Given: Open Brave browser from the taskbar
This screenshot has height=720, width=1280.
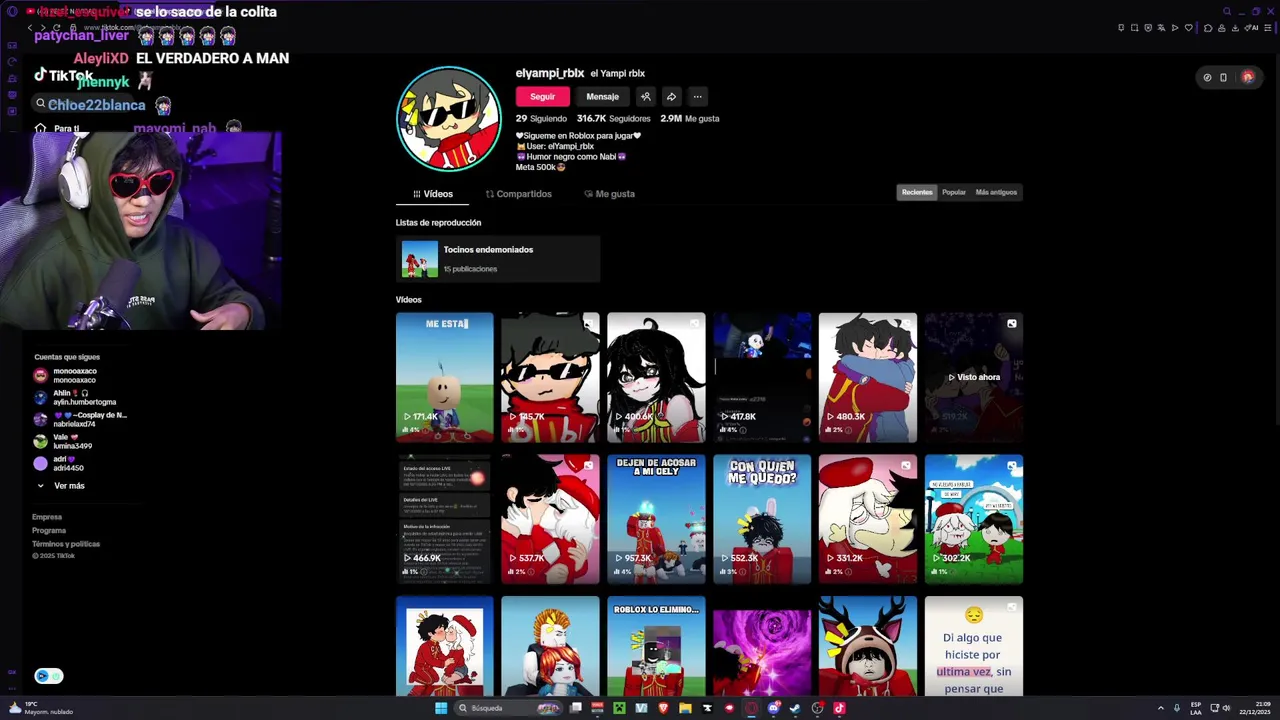Looking at the screenshot, I should (x=663, y=708).
